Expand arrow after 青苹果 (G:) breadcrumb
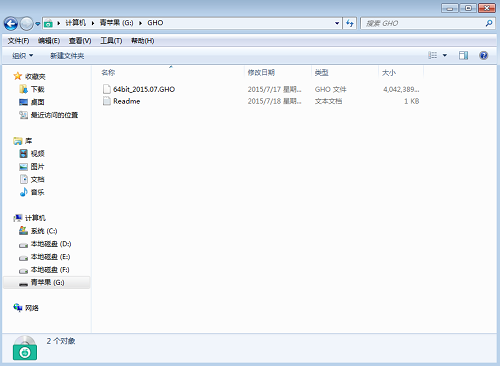The height and width of the screenshot is (366, 500). (140, 23)
